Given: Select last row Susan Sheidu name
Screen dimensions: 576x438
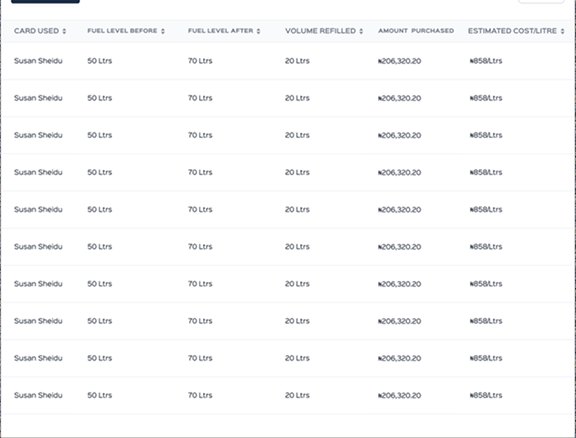Looking at the screenshot, I should coord(38,395).
